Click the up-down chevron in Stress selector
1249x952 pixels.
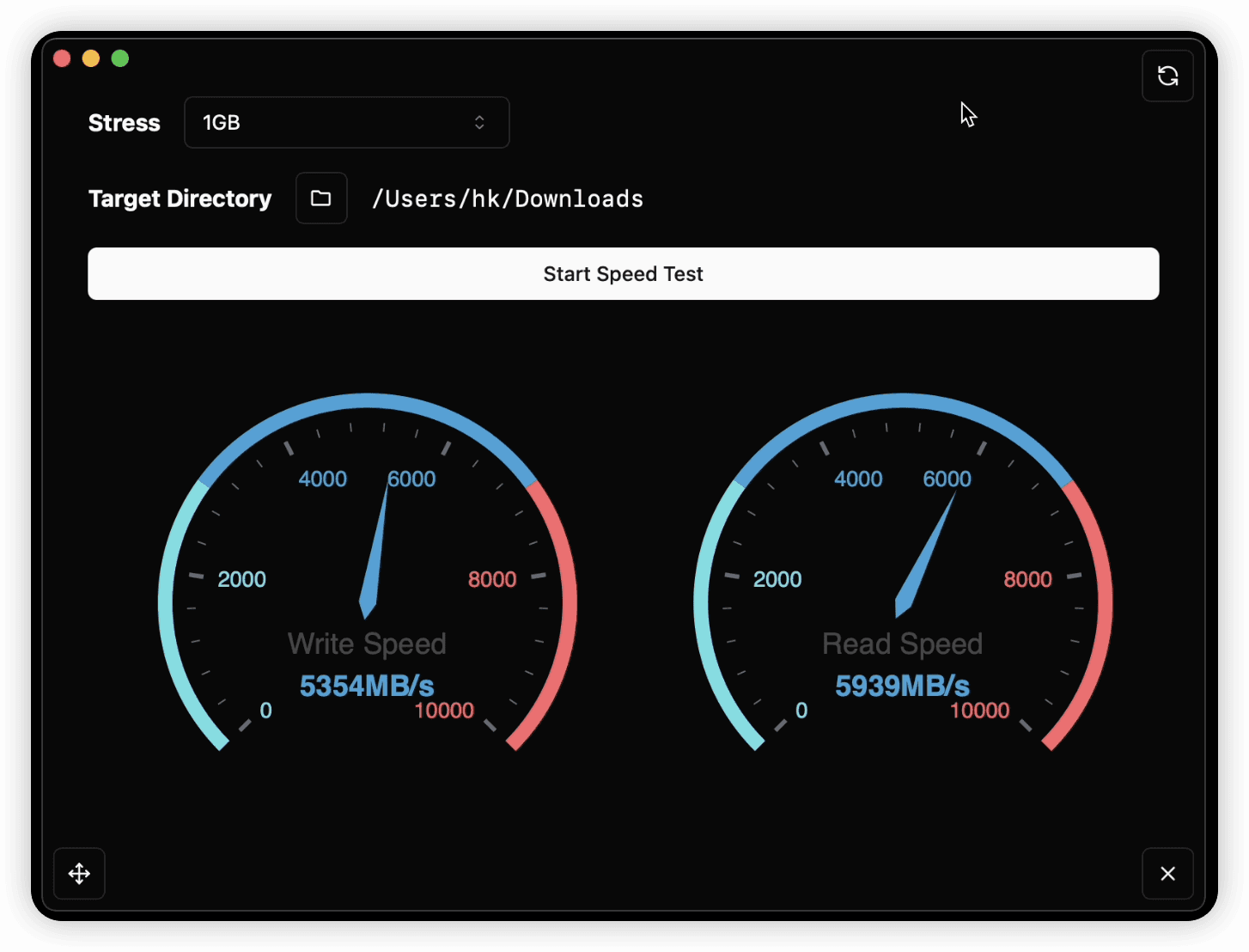tap(479, 123)
